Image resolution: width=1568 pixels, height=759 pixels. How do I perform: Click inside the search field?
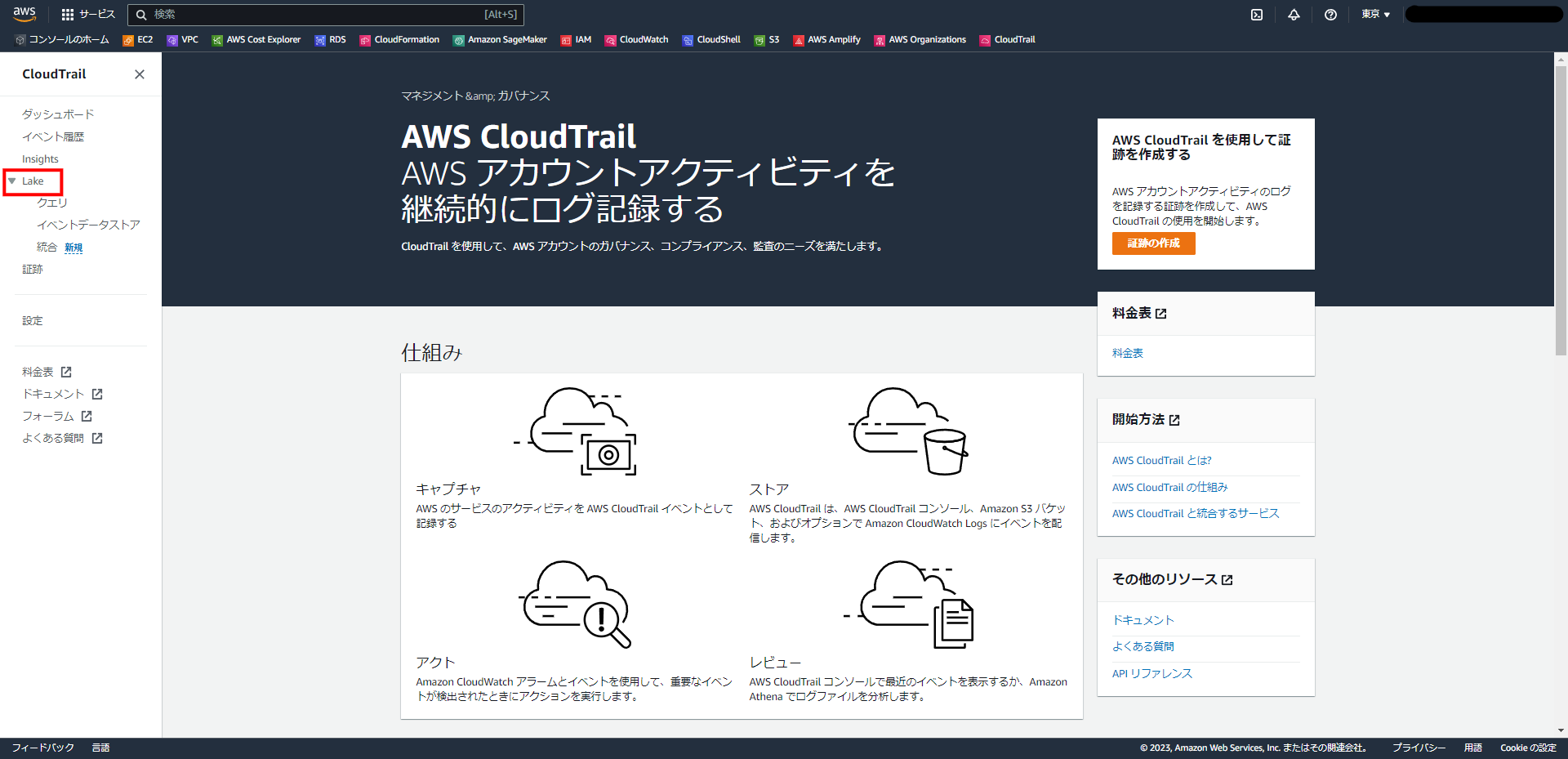(x=327, y=14)
